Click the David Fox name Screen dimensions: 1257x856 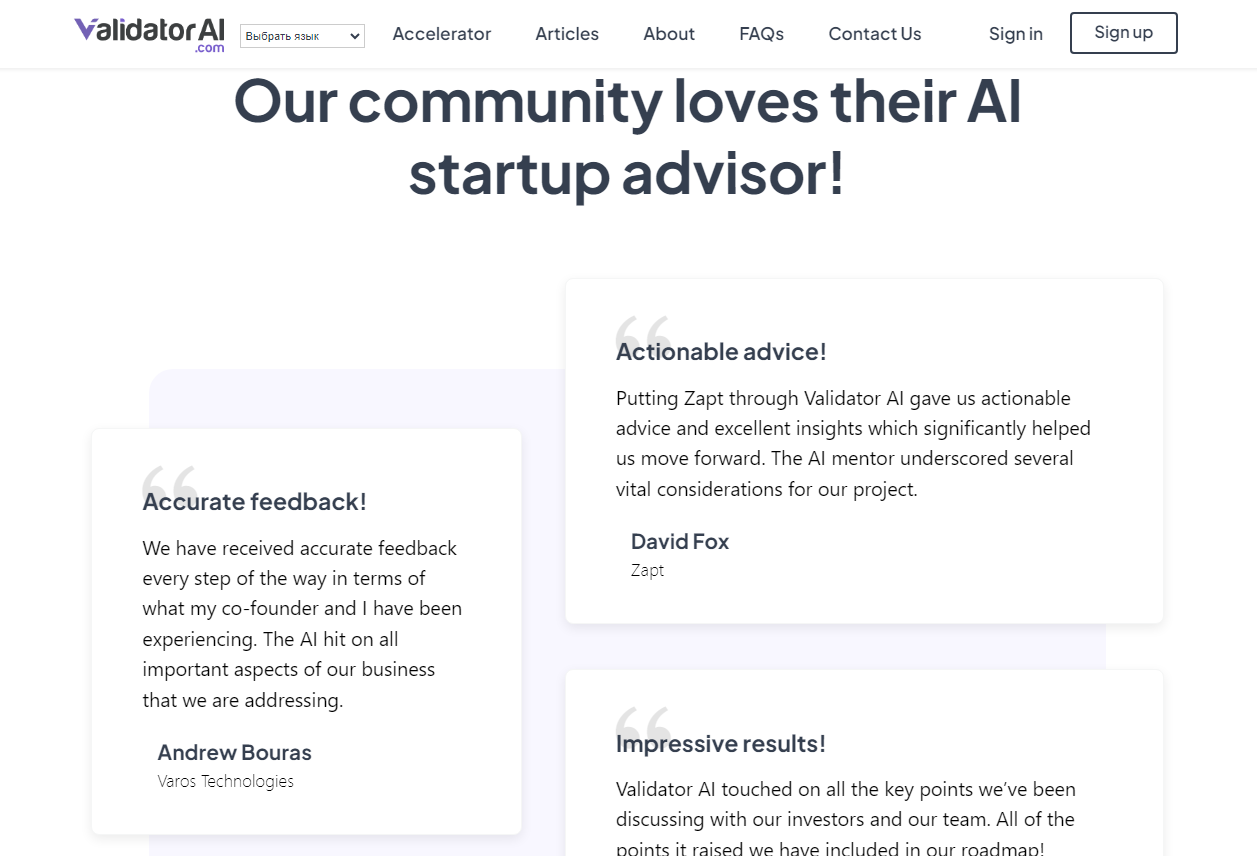point(680,542)
